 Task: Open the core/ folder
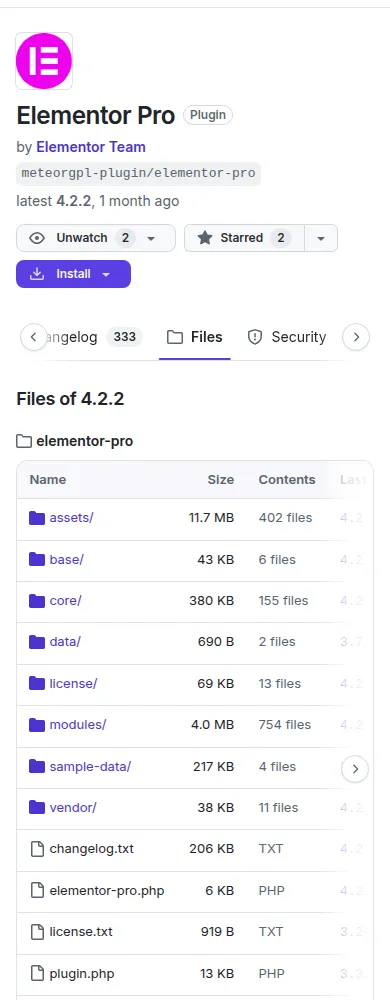[x=66, y=601]
